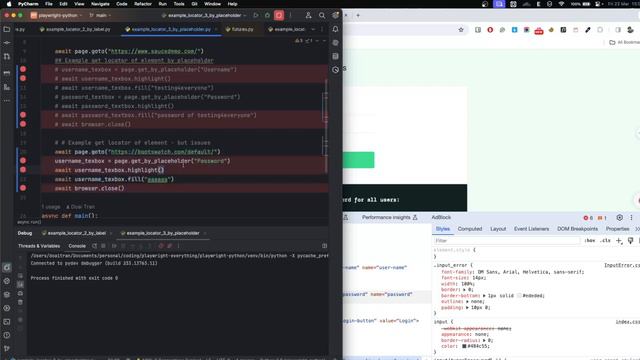Open Performance insights DevTools panel tab
The width and height of the screenshot is (640, 360).
[x=389, y=218]
